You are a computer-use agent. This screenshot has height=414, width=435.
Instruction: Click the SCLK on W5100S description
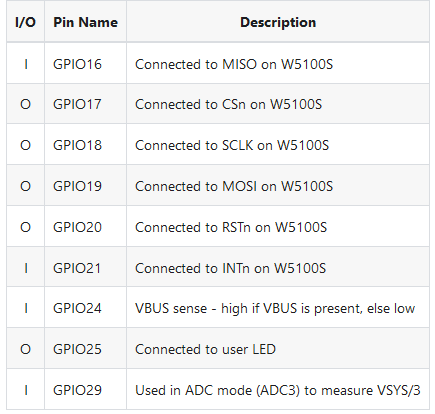(x=232, y=146)
